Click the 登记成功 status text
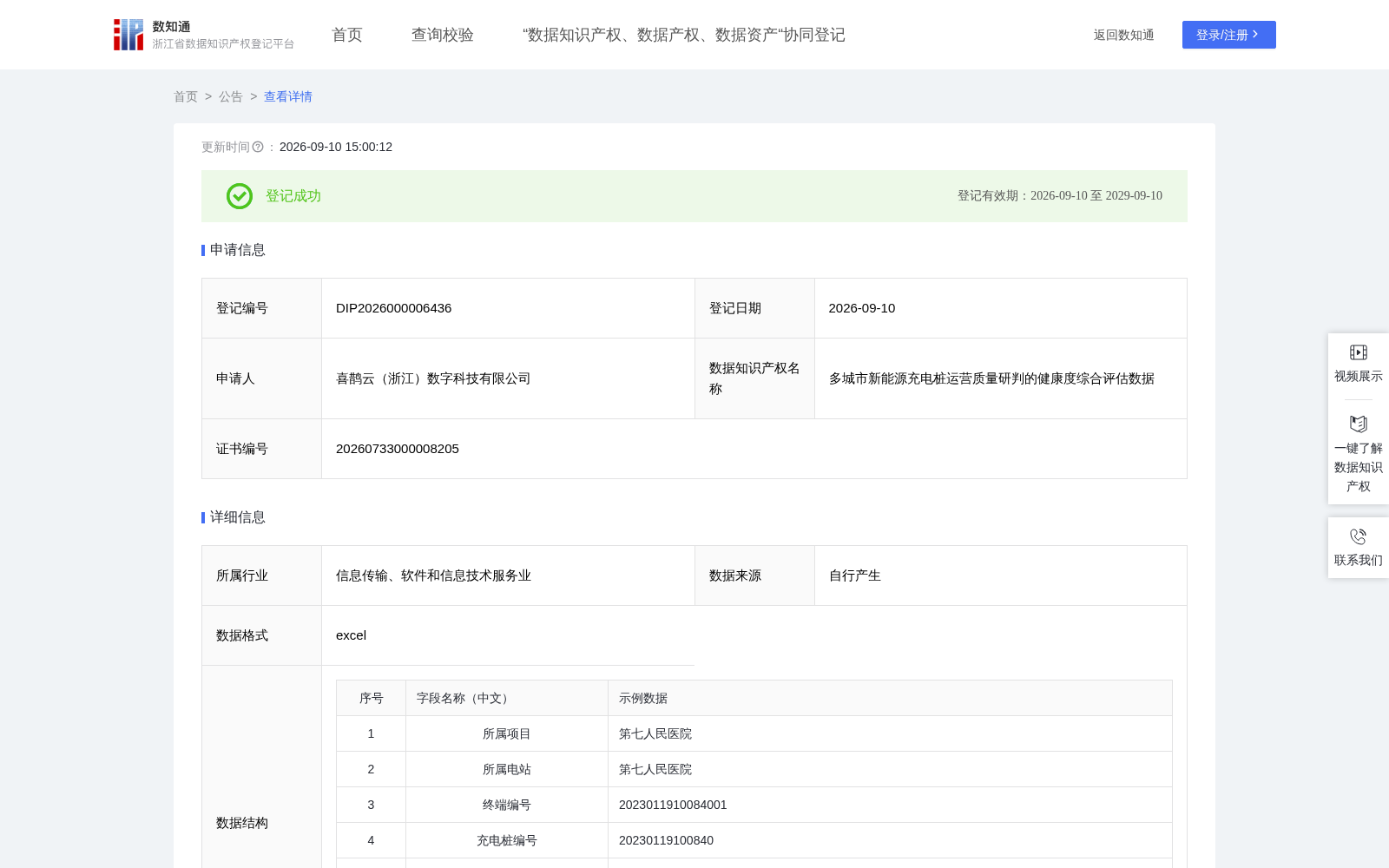1389x868 pixels. [x=293, y=196]
